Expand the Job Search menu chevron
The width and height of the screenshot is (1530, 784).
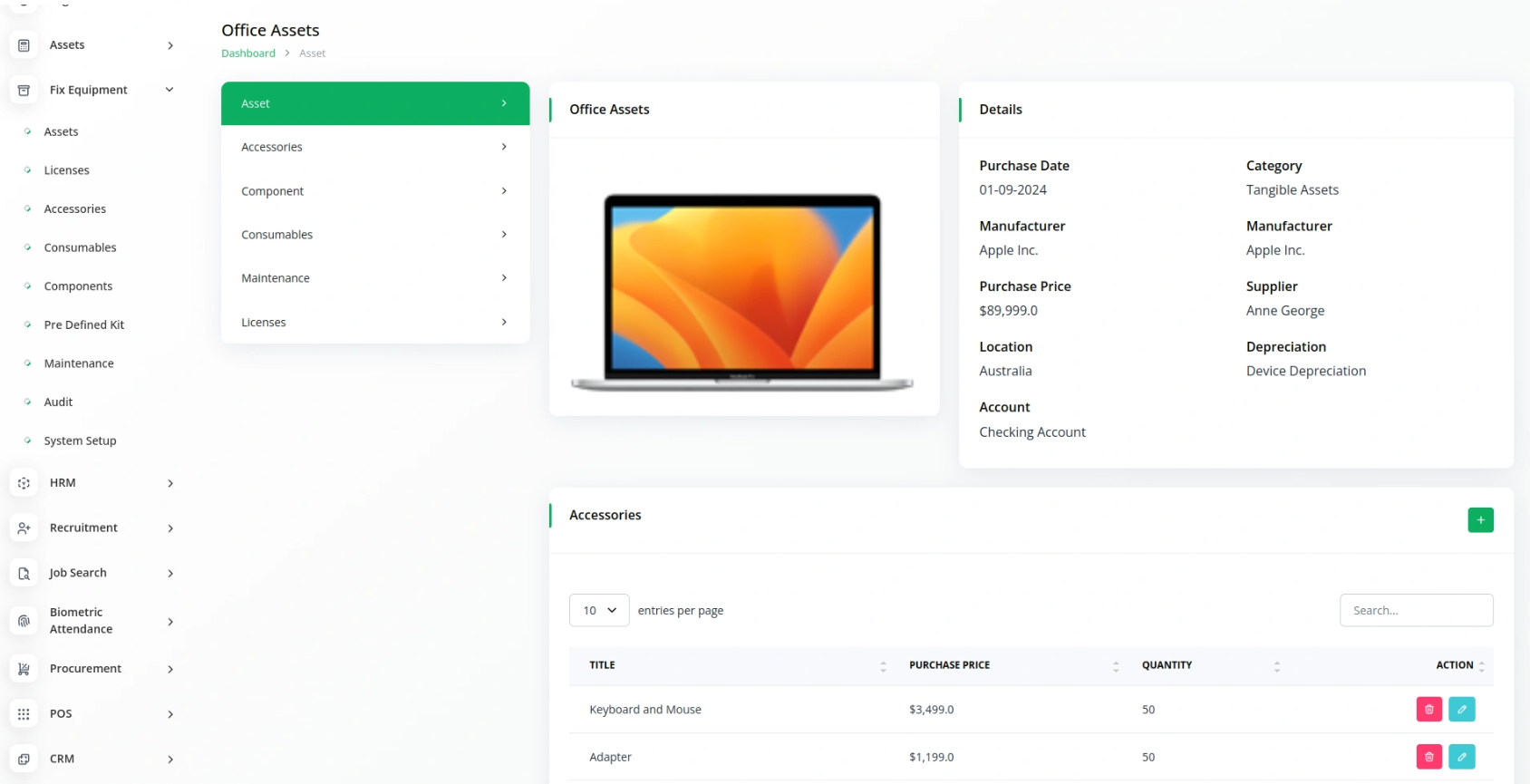point(170,574)
